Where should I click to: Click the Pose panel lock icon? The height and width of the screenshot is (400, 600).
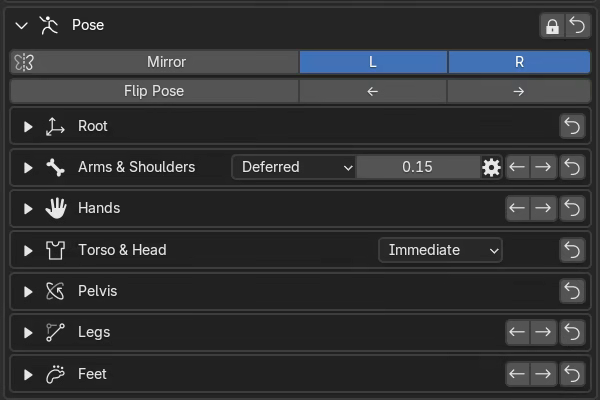point(552,26)
